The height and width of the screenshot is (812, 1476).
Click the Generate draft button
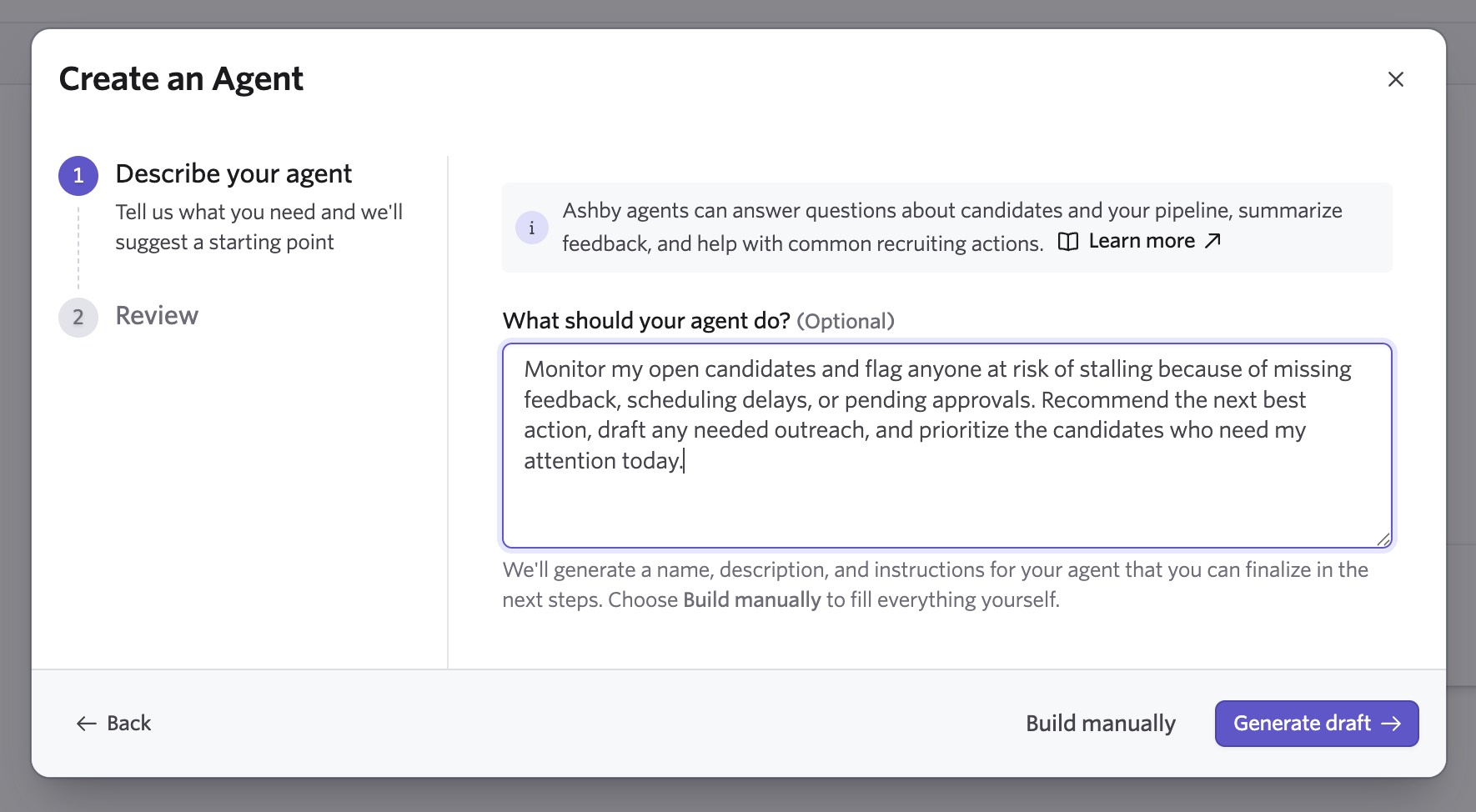tap(1317, 724)
